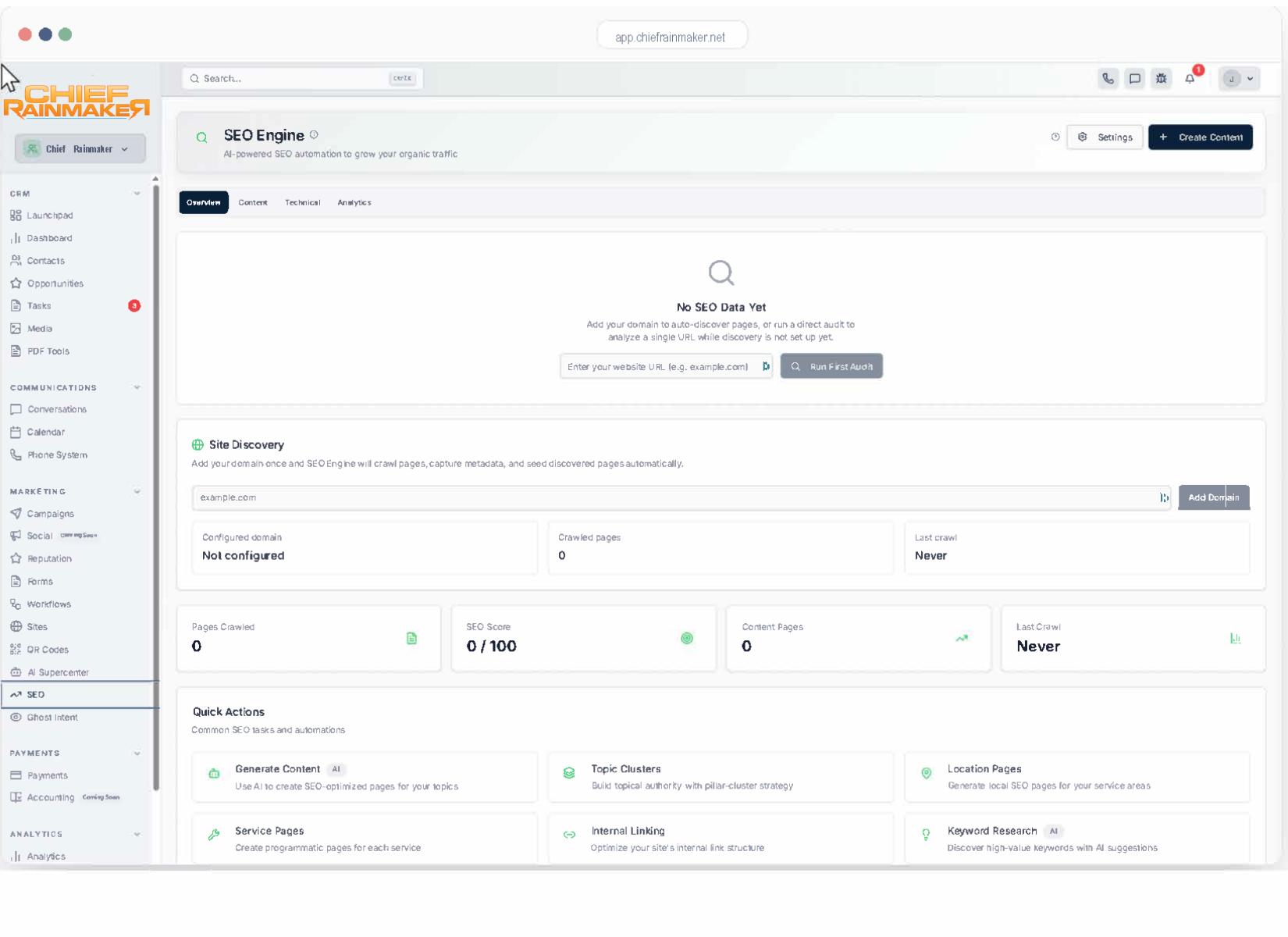Viewport: 1288px width, 937px height.
Task: Select SEO in the sidebar menu
Action: click(80, 695)
